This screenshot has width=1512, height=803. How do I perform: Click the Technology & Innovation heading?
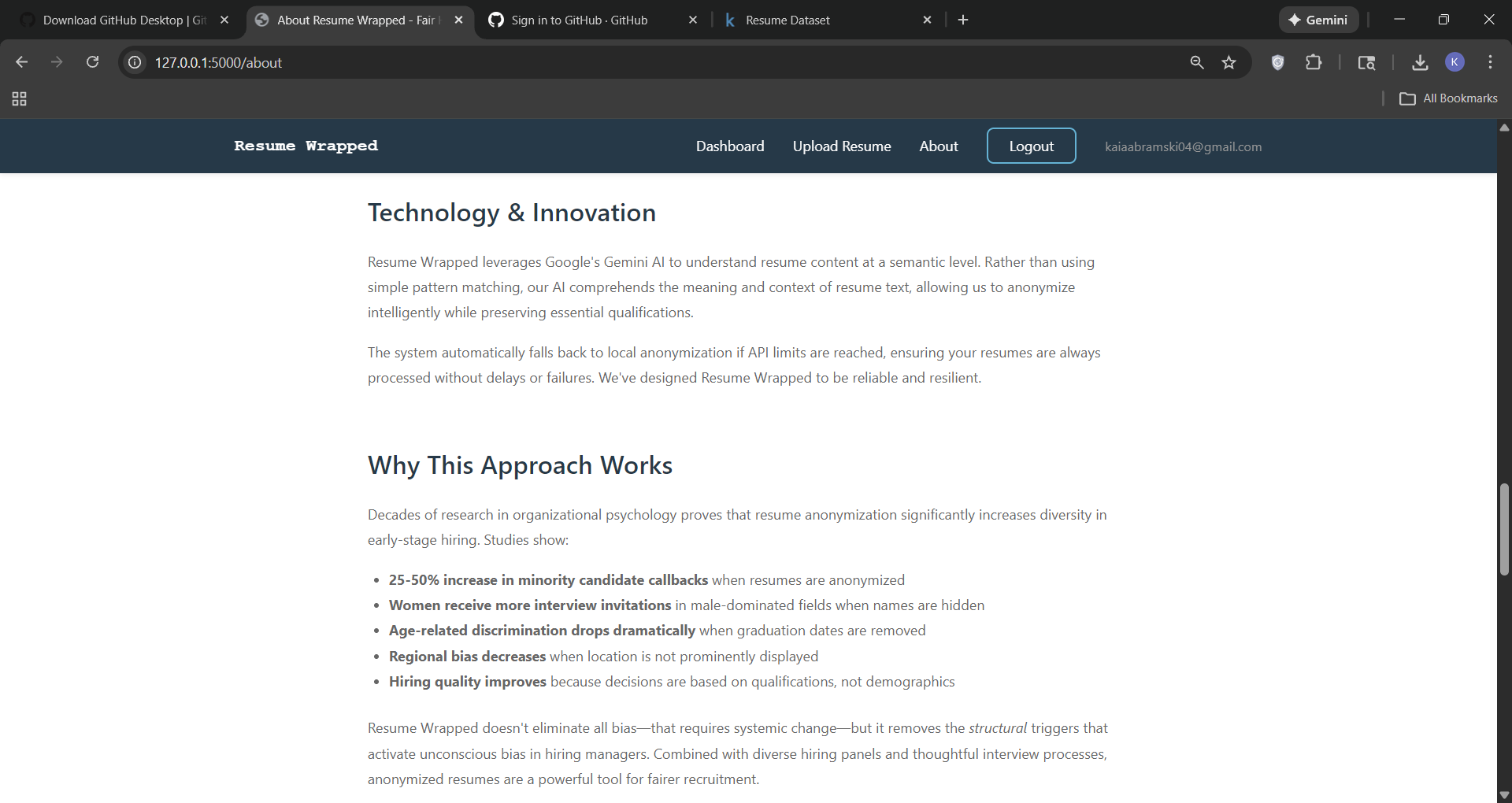coord(512,213)
